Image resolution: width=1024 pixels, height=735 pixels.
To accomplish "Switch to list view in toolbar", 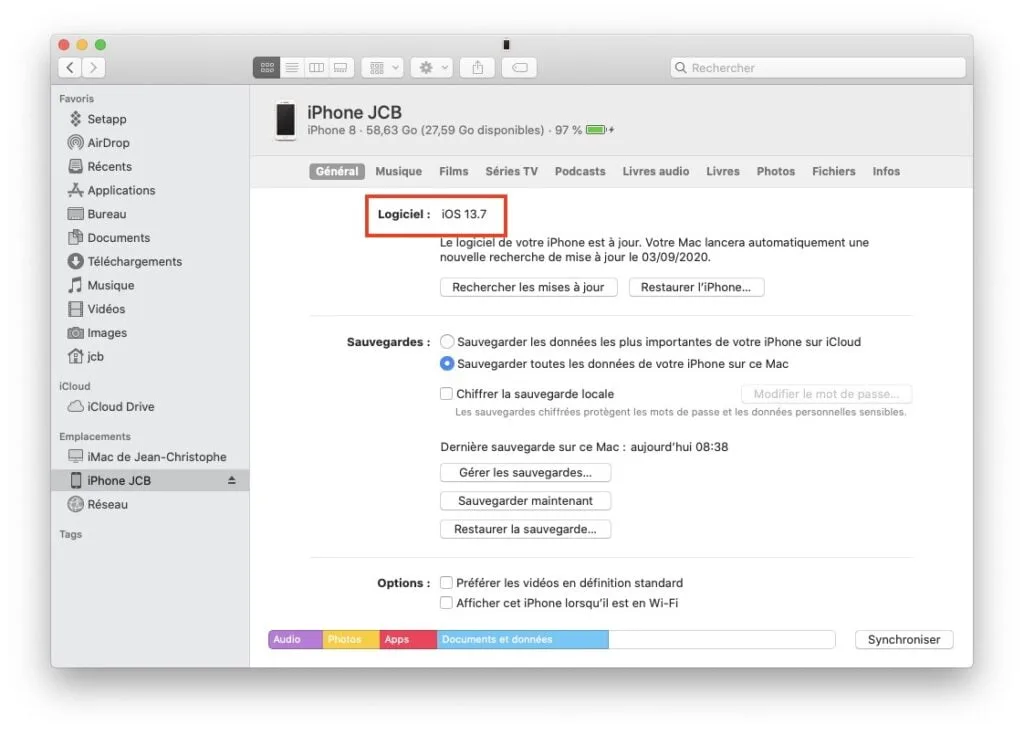I will tap(292, 68).
